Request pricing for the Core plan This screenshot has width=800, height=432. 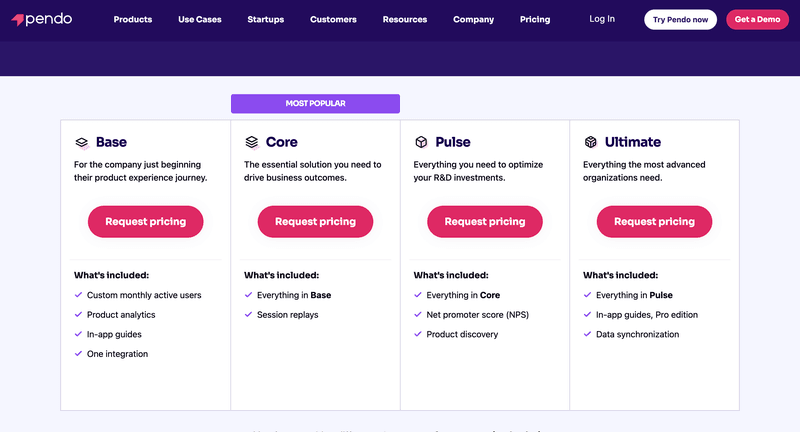point(315,221)
